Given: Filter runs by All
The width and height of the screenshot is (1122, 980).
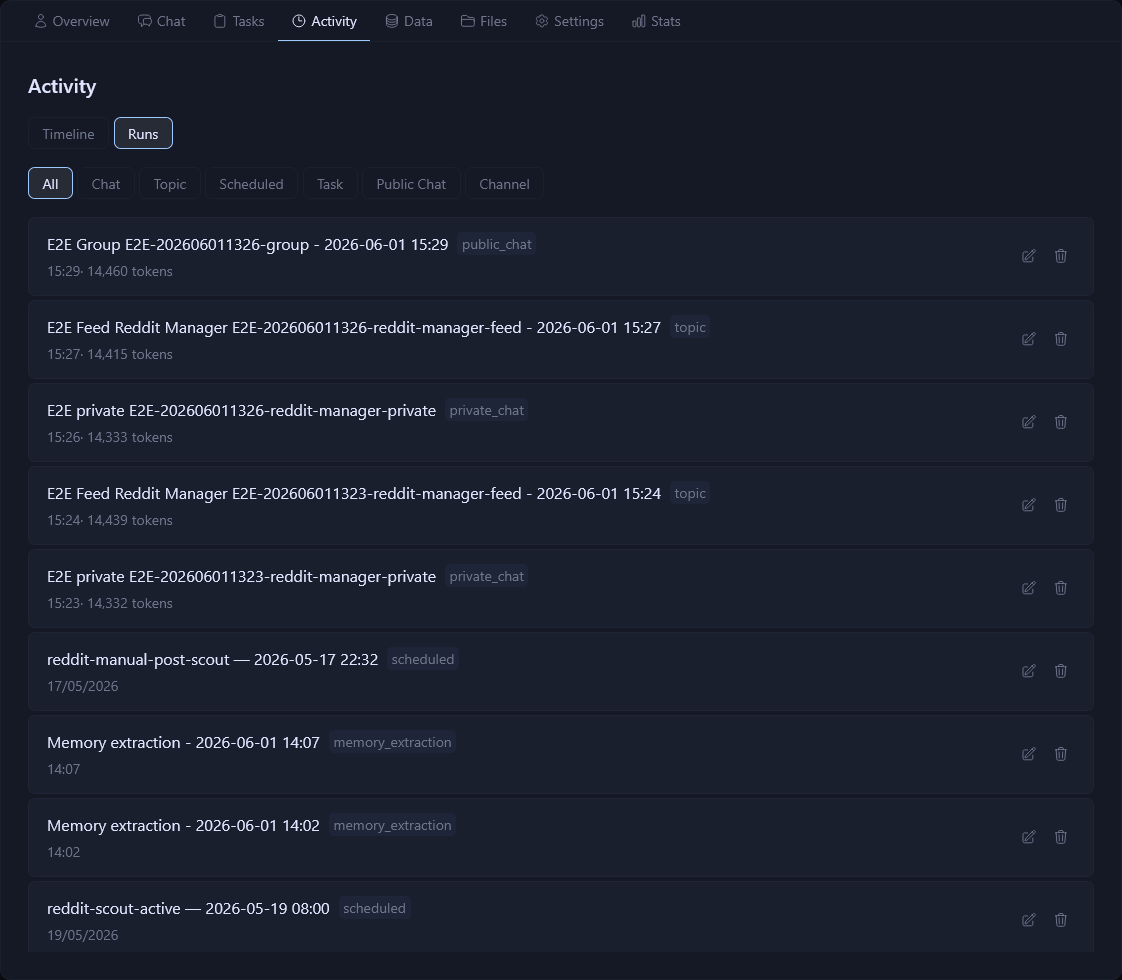Looking at the screenshot, I should pos(50,184).
